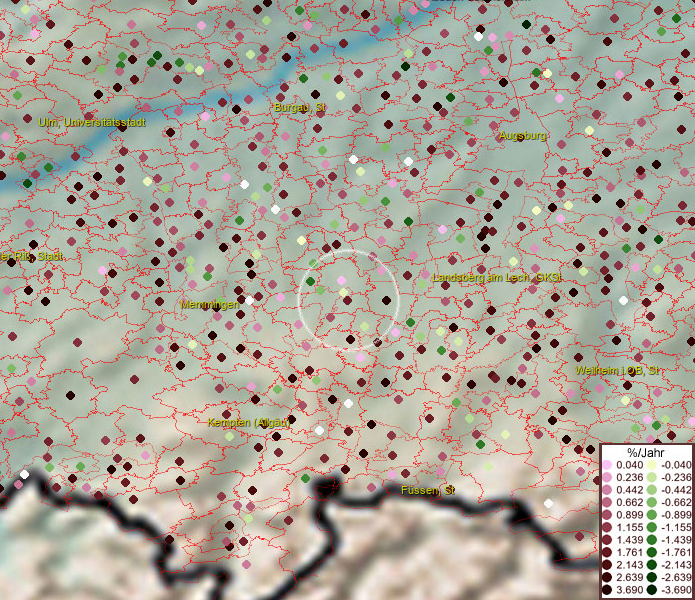Click the pink legend swatch for 0.040
This screenshot has width=695, height=600.
click(607, 465)
